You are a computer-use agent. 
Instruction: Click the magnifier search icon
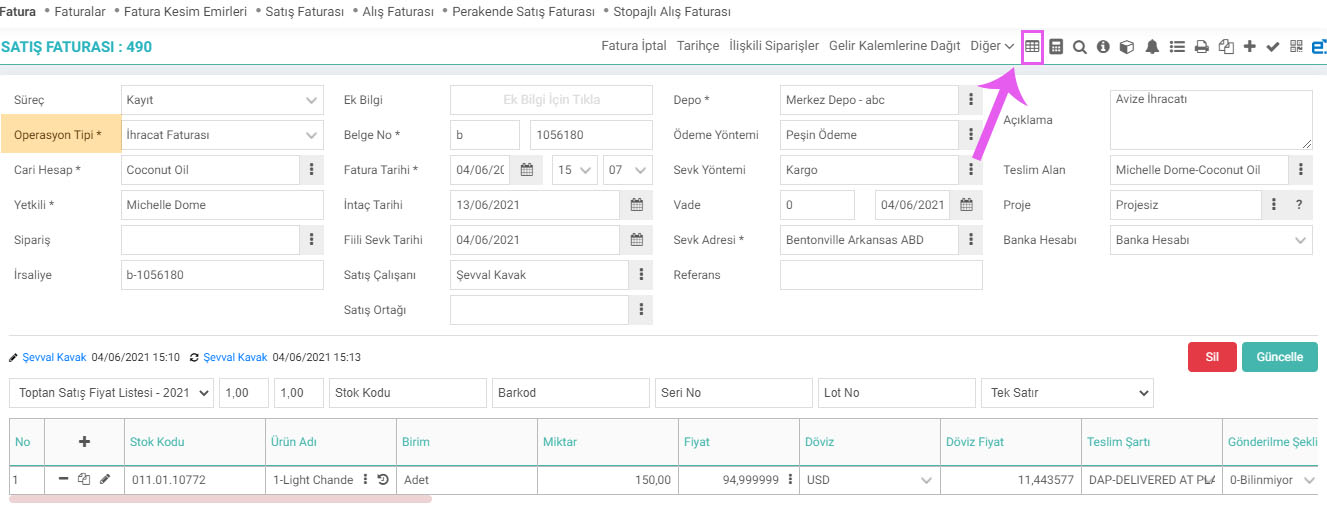1080,46
